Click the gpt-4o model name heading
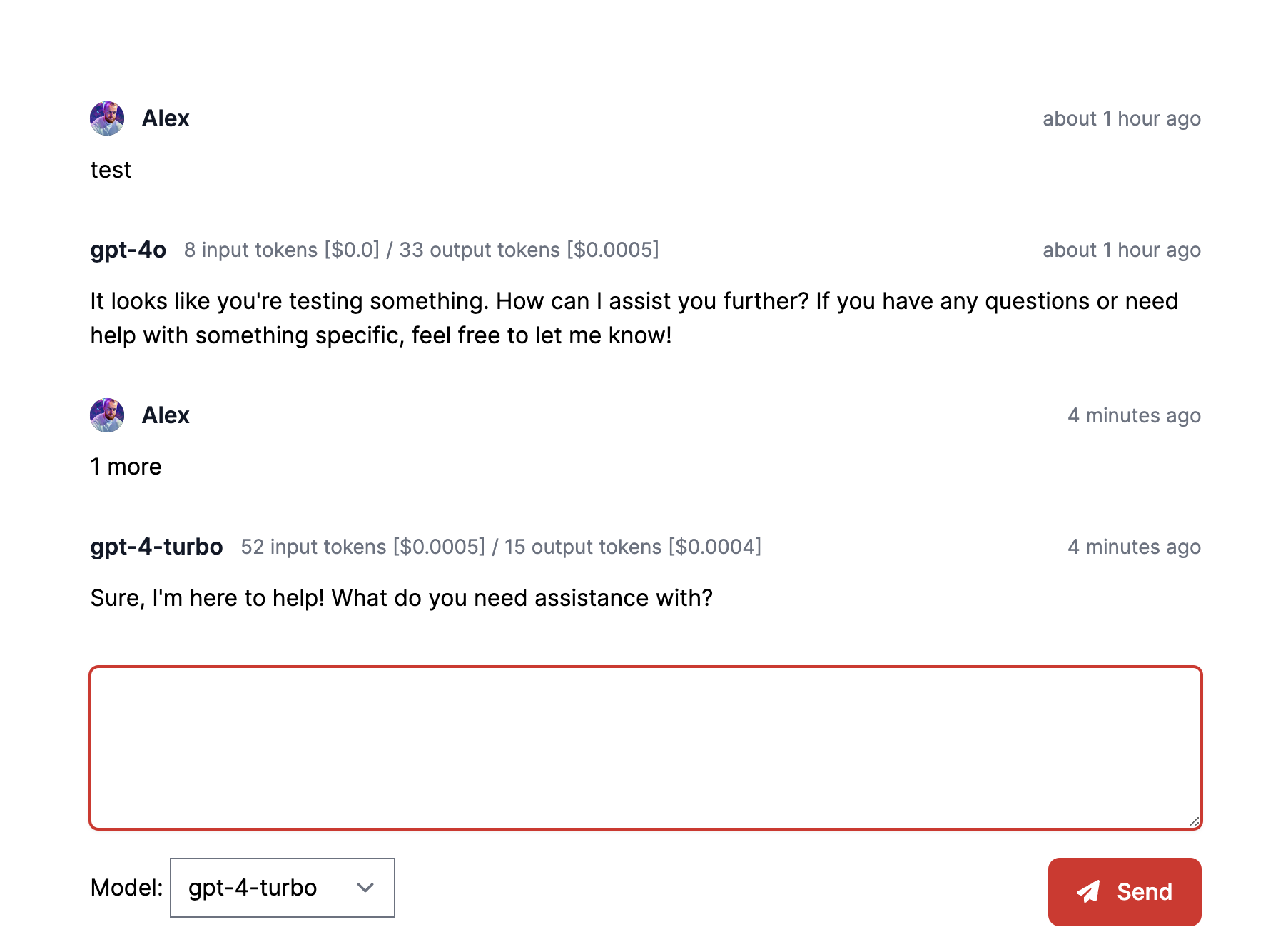The width and height of the screenshot is (1273, 952). pyautogui.click(x=128, y=250)
